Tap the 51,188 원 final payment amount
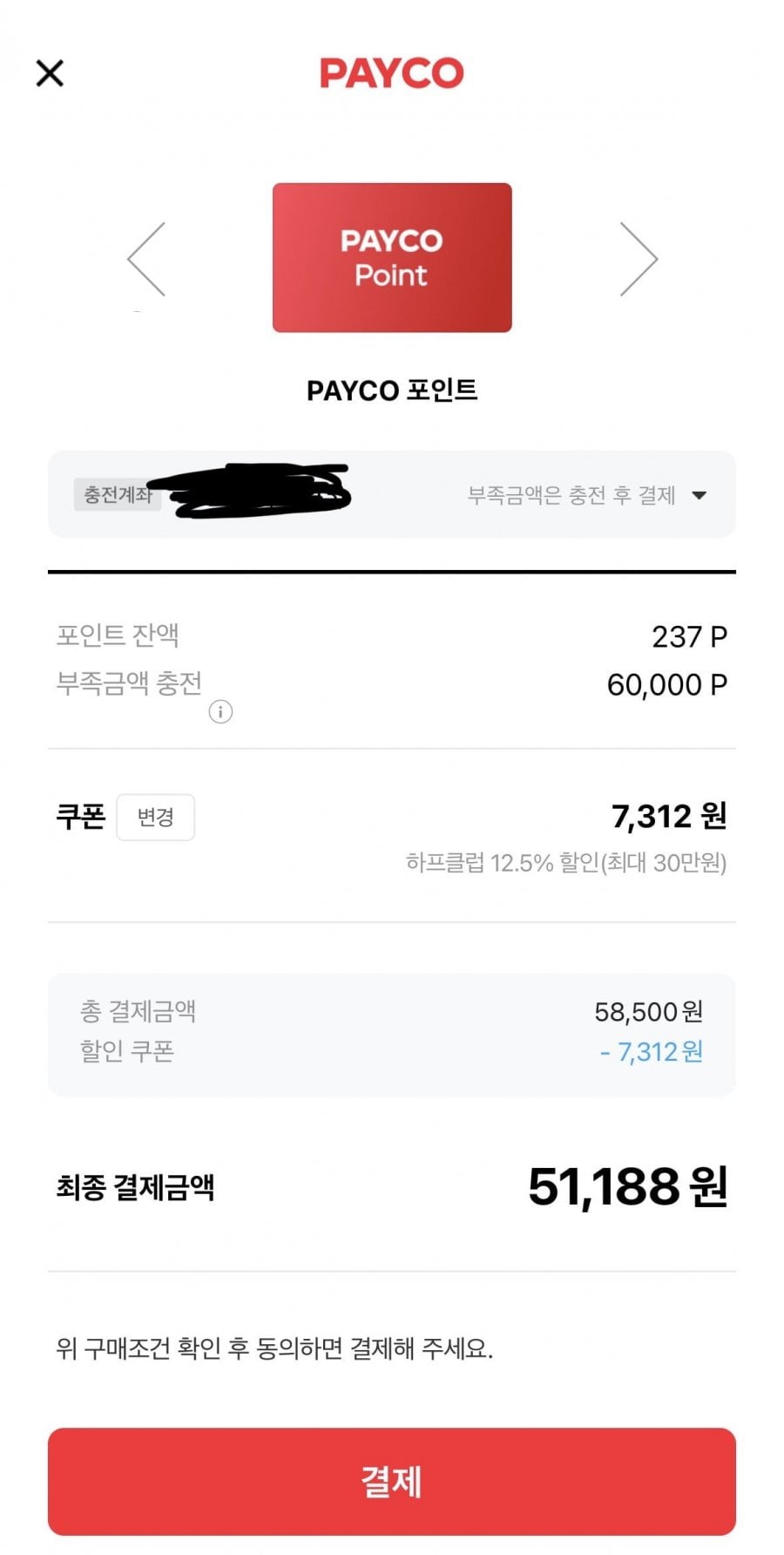 627,1187
